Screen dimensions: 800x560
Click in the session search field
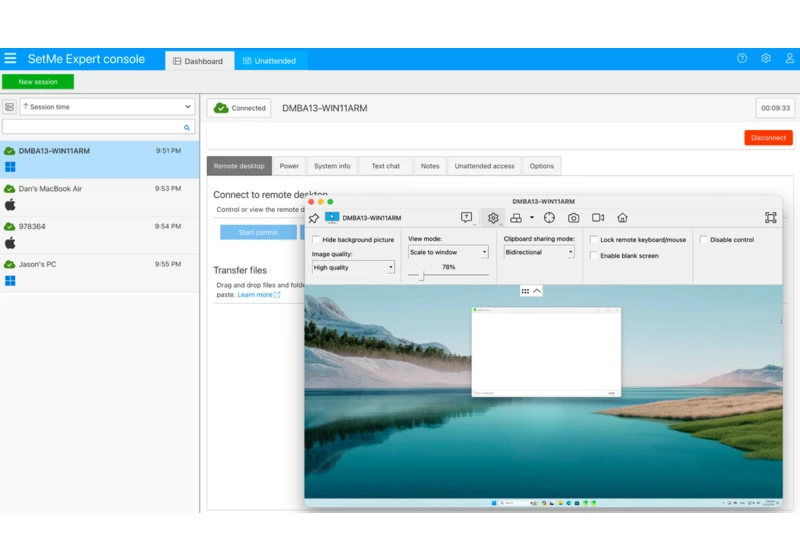coord(98,127)
